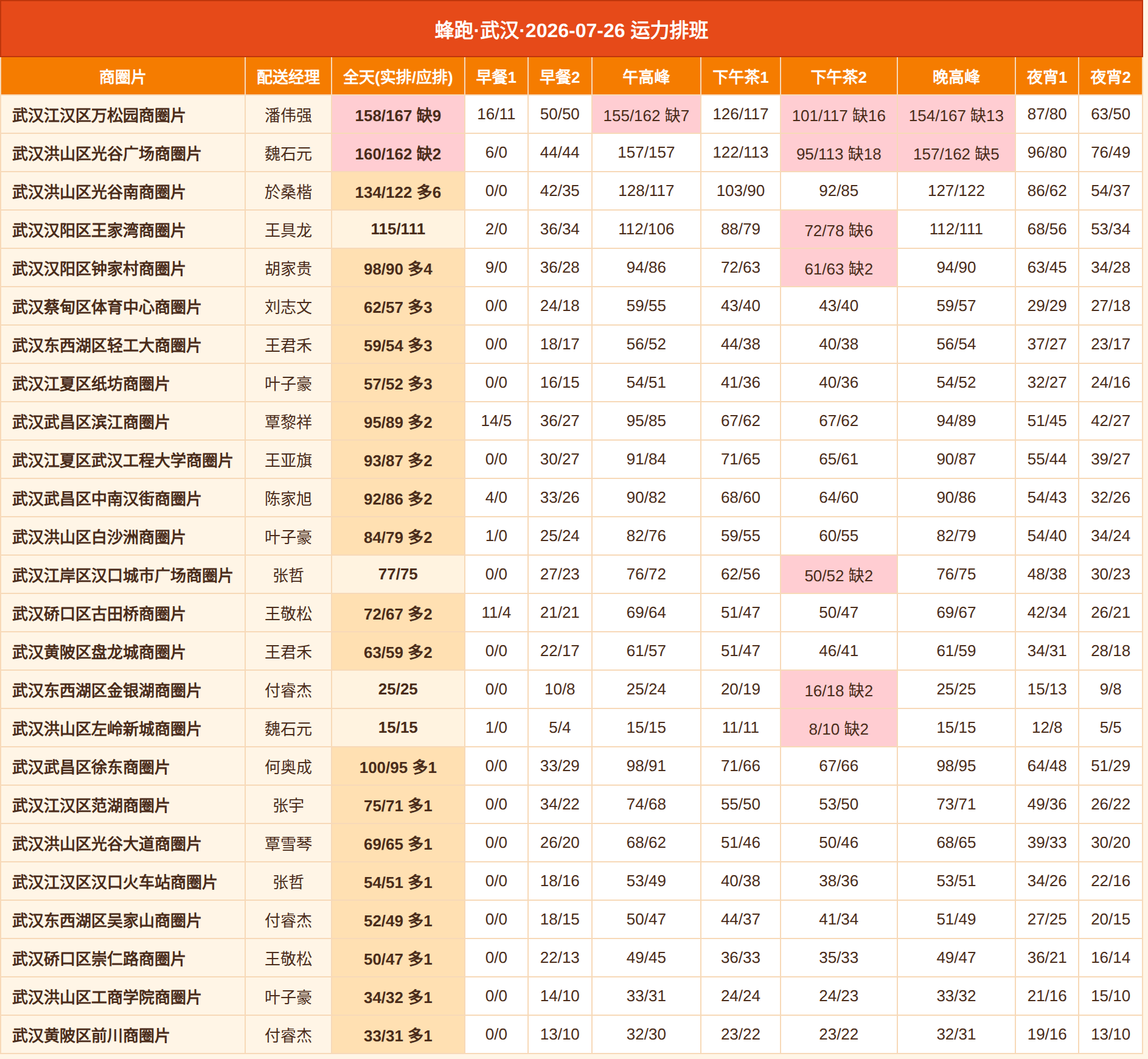This screenshot has width=1148, height=1059.
Task: Select the 下午茶1 column header
Action: [740, 77]
